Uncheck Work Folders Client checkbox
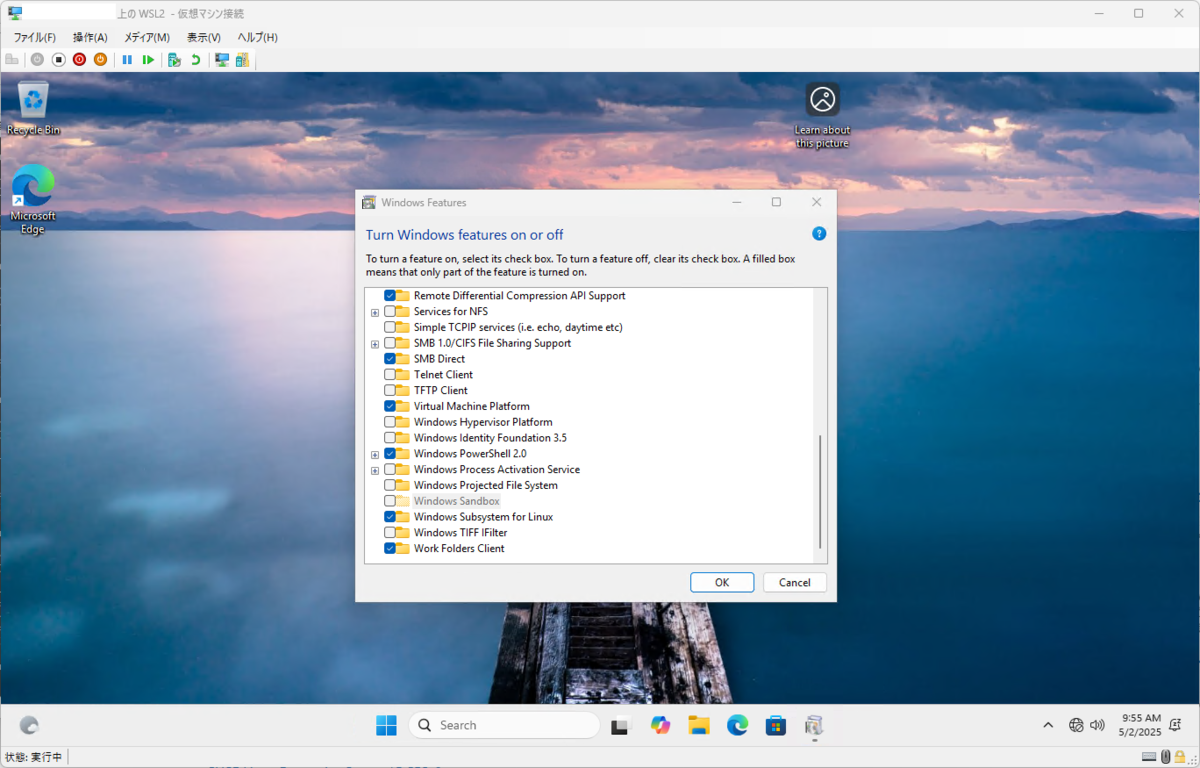Screen dimensions: 1200x768 click(x=390, y=548)
